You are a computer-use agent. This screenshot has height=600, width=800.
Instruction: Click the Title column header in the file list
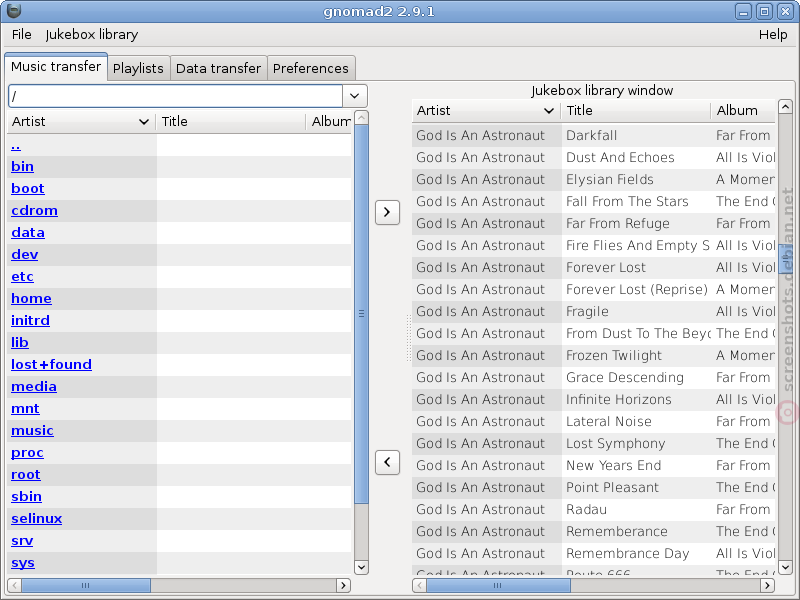coord(231,121)
